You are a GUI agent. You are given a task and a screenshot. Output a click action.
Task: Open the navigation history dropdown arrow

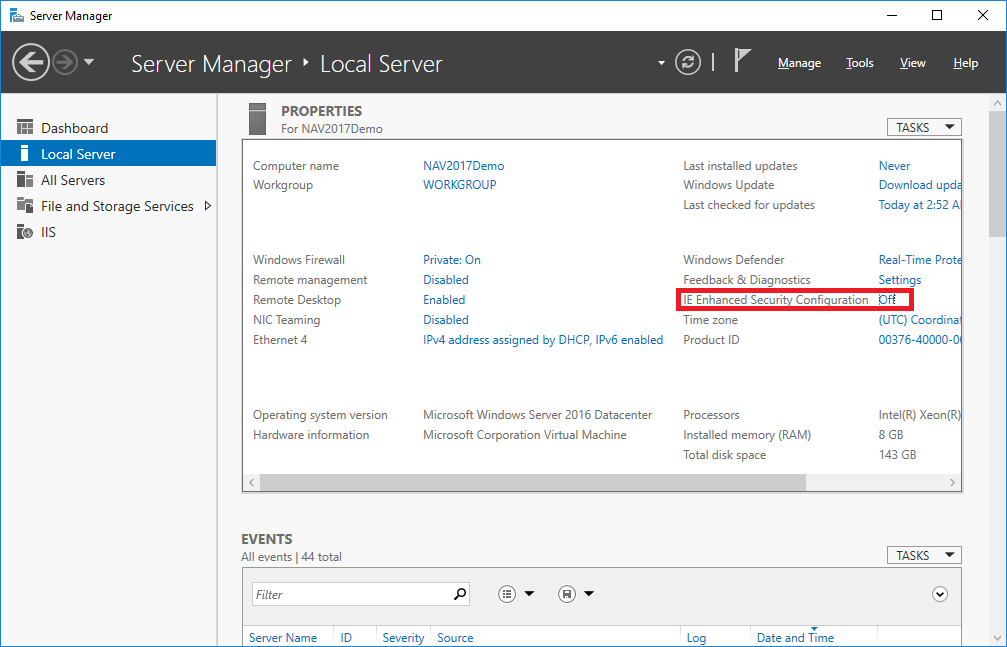89,62
